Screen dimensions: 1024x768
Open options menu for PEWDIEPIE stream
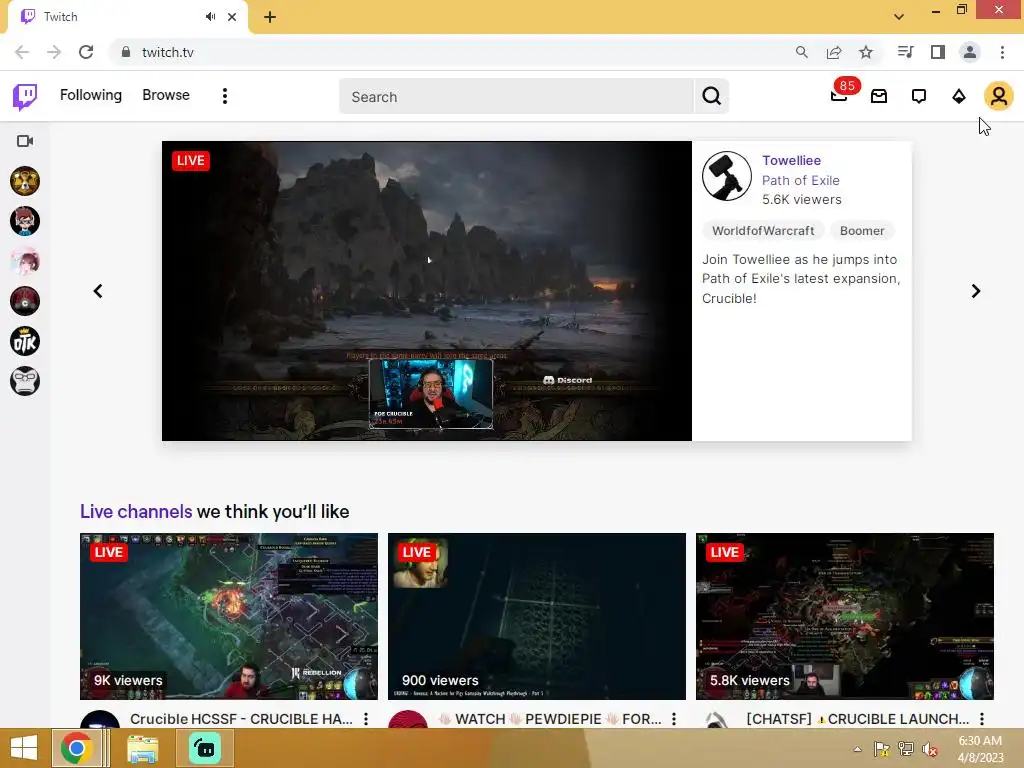point(674,719)
